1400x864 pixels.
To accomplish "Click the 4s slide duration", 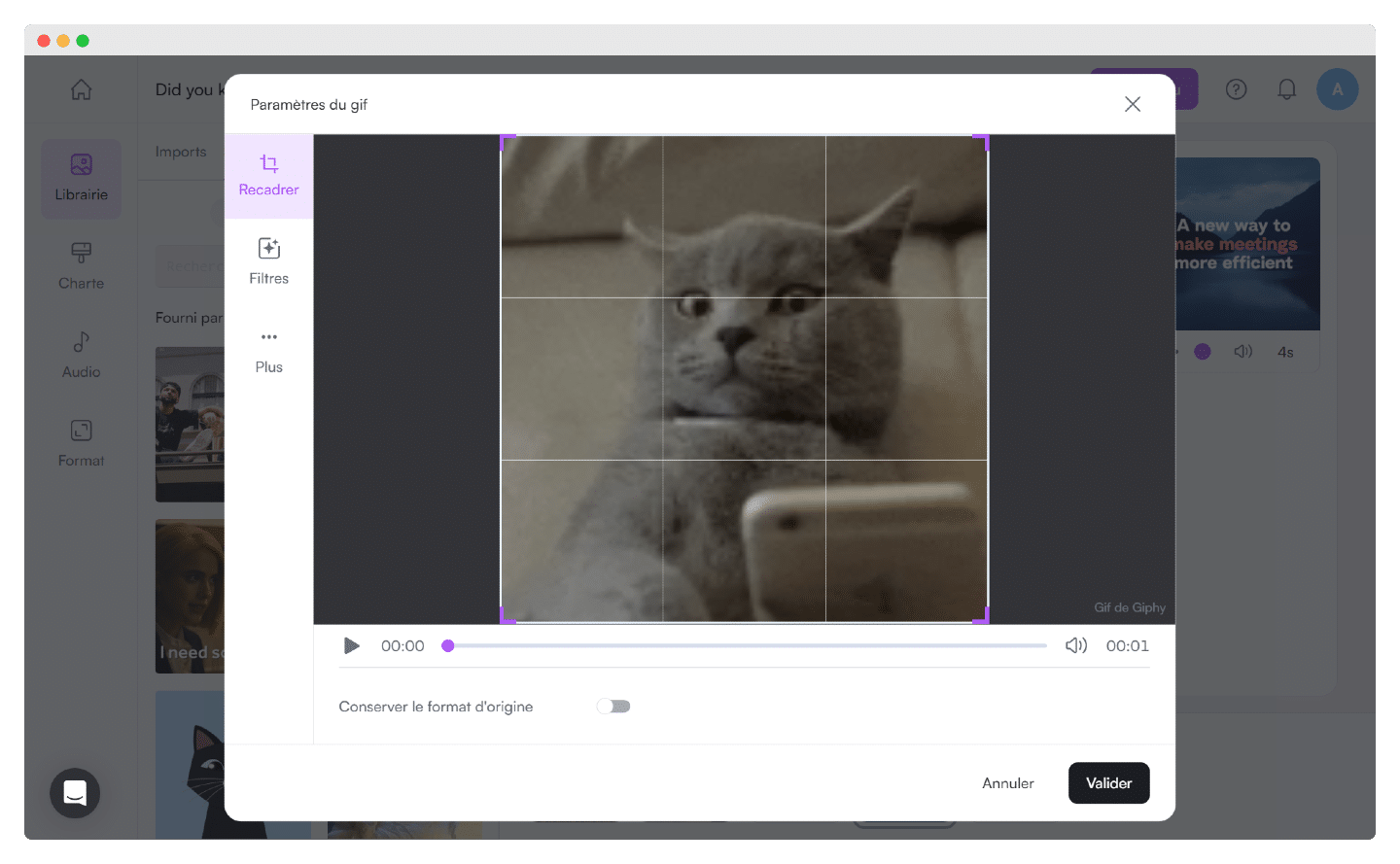I will pos(1285,352).
